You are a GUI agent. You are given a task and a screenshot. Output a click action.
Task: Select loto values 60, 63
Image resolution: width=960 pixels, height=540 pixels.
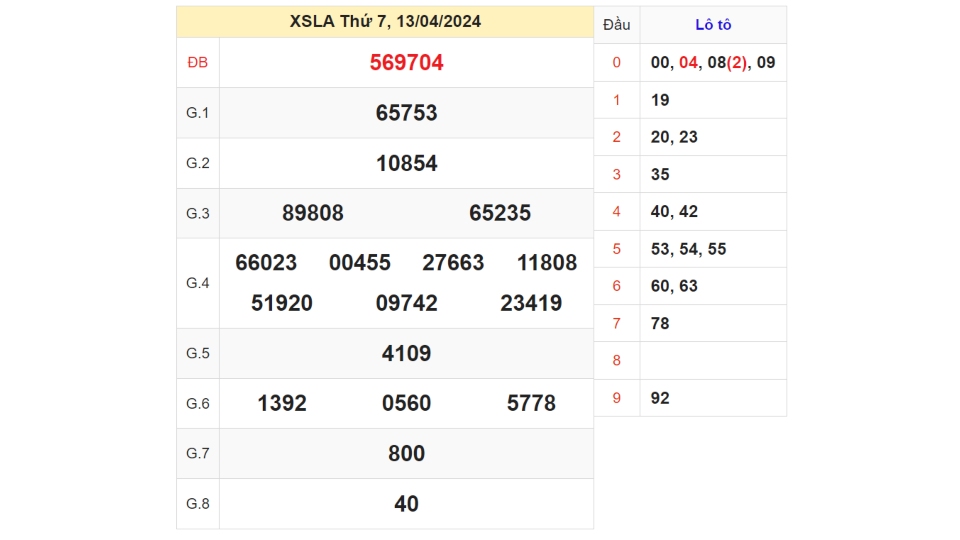tap(674, 286)
